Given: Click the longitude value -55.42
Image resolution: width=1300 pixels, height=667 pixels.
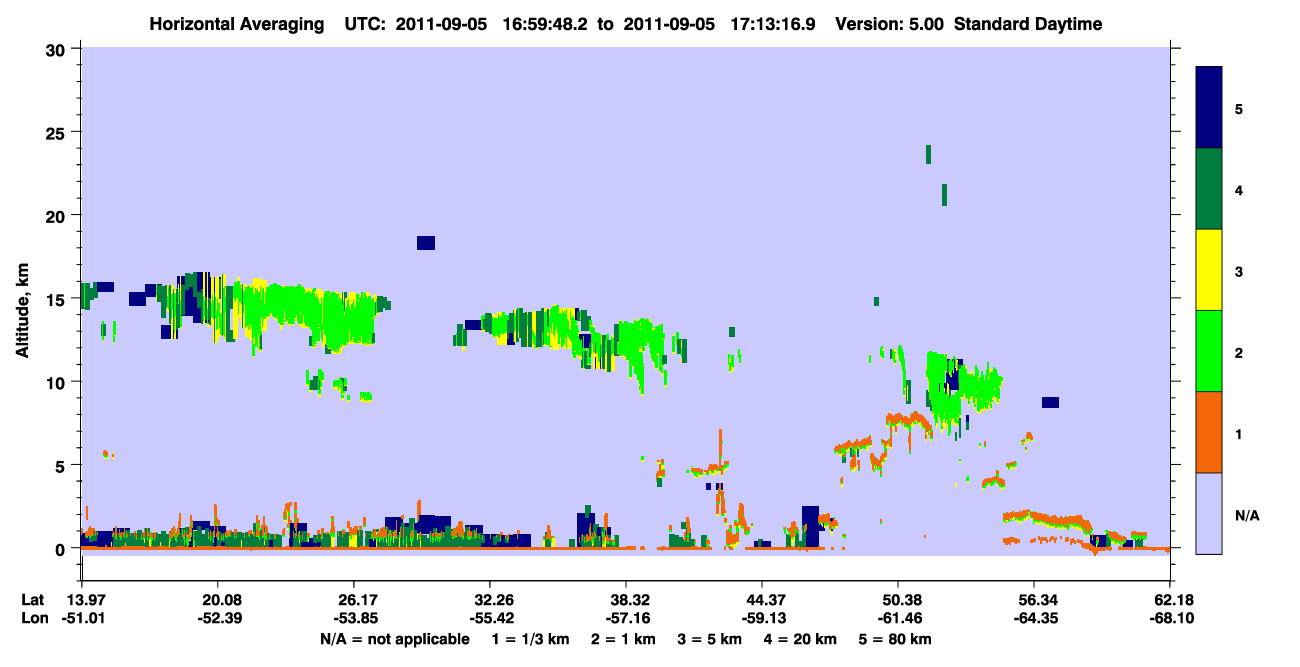Looking at the screenshot, I should (490, 618).
